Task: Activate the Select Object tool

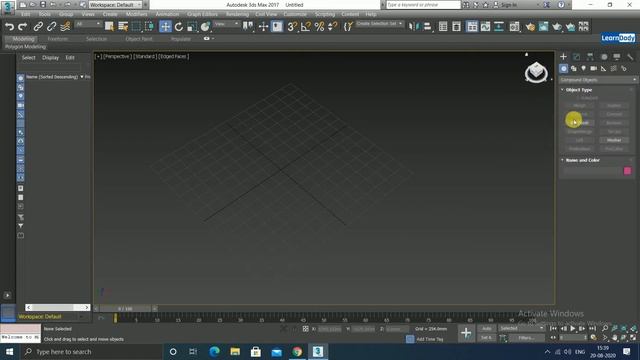Action: point(109,27)
